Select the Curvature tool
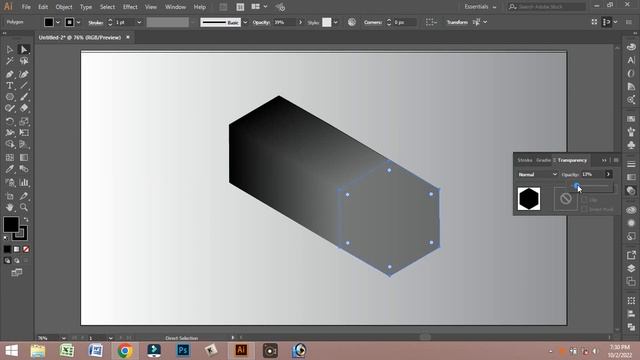The height and width of the screenshot is (360, 640). pos(24,74)
